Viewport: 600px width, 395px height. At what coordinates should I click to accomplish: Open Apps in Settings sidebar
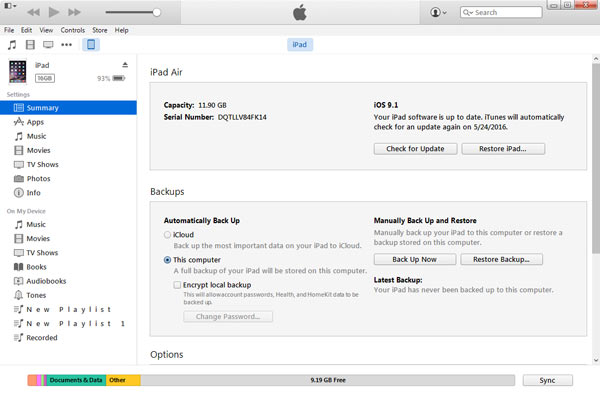coord(68,122)
